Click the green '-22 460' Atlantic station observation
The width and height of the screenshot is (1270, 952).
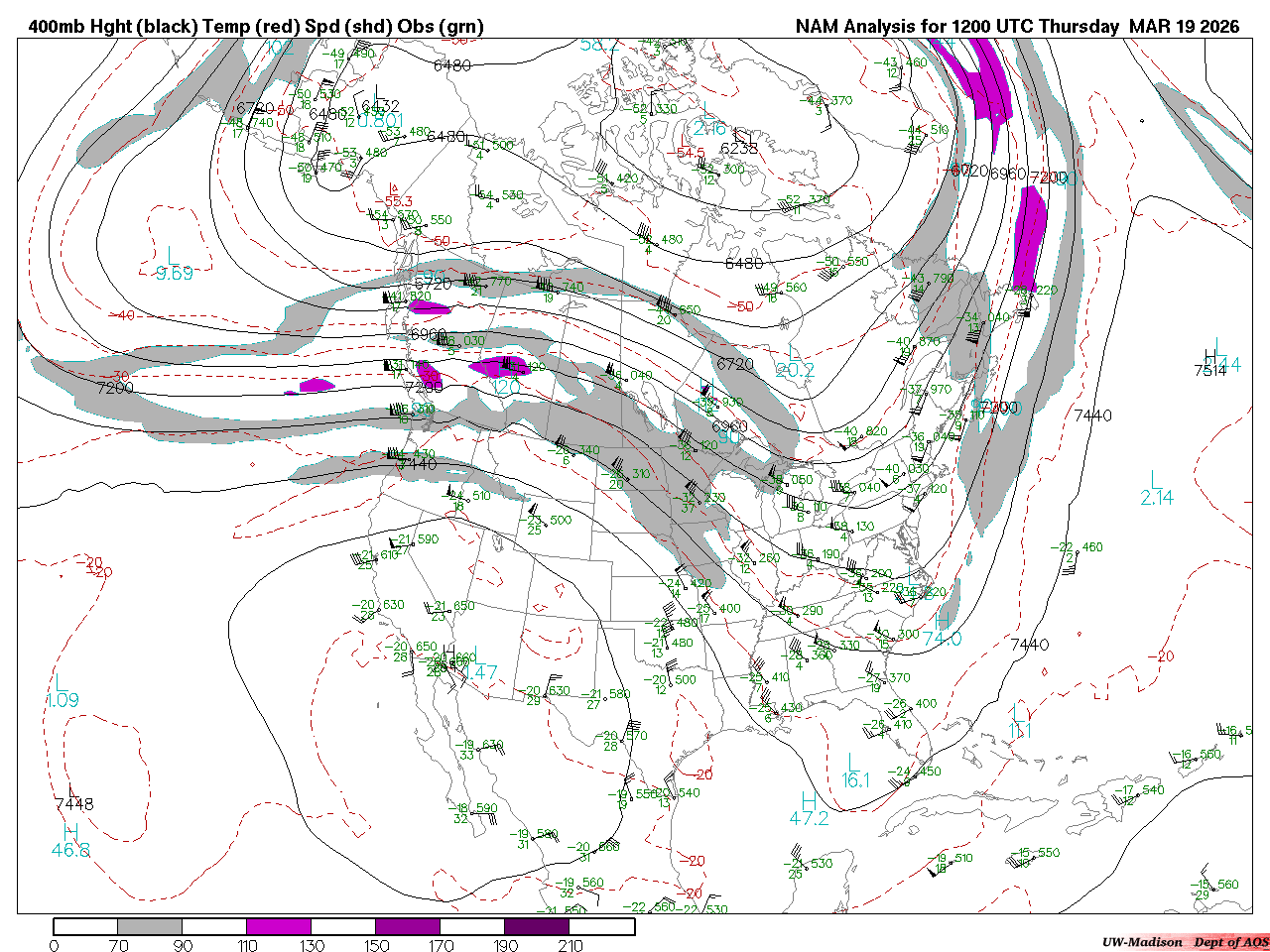tap(1079, 547)
